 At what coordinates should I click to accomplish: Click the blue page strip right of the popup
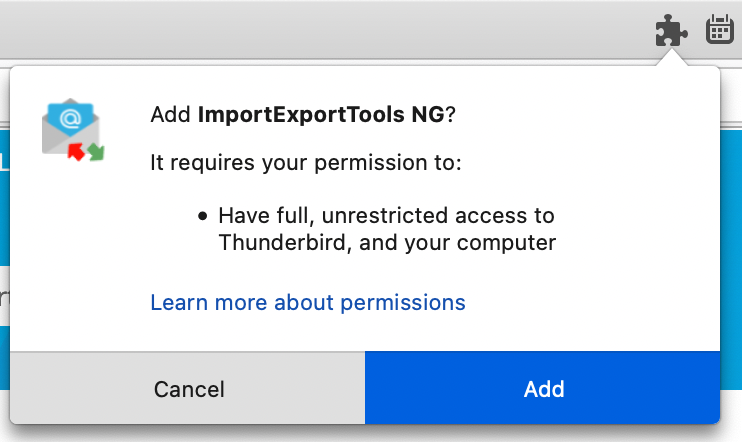tap(731, 259)
